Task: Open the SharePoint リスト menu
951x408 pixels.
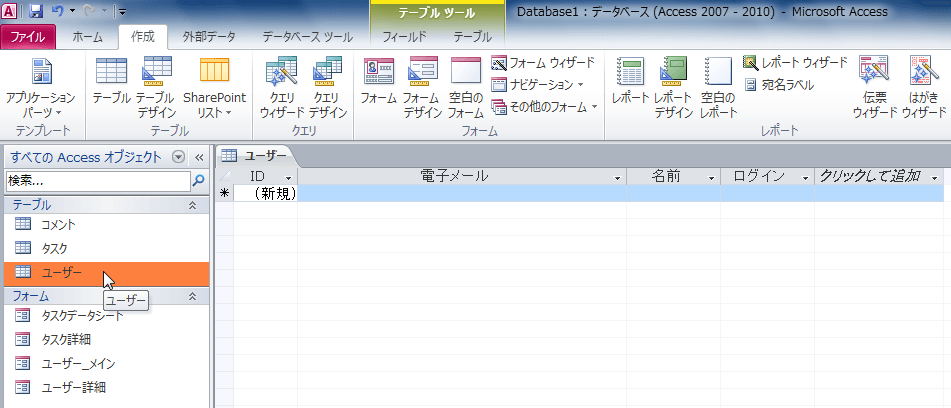Action: coord(215,88)
